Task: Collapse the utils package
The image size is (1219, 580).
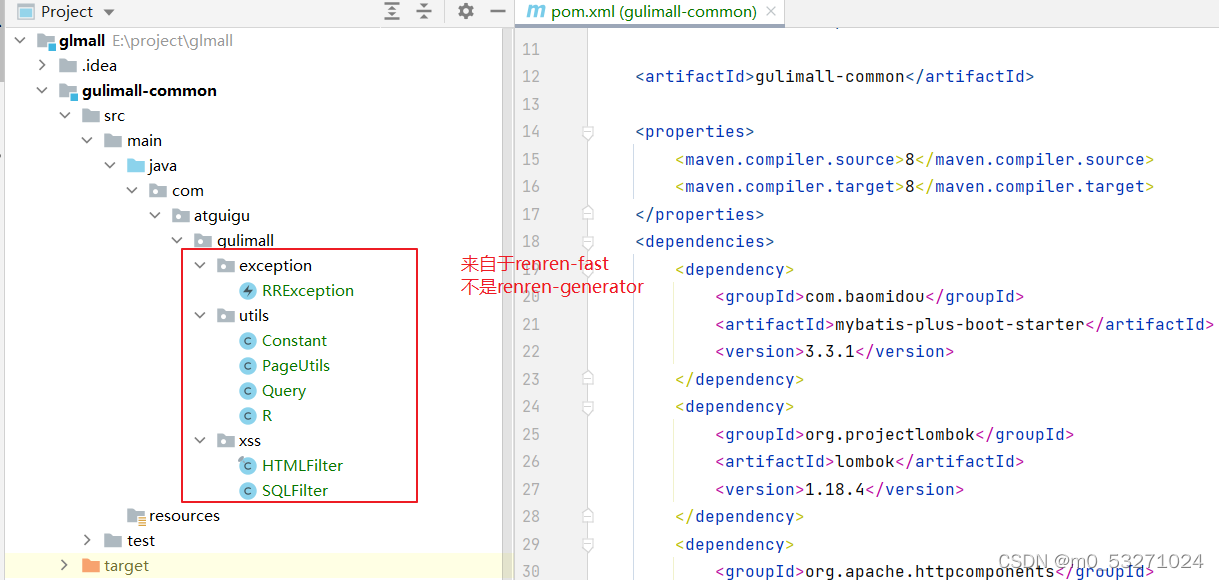Action: point(200,316)
